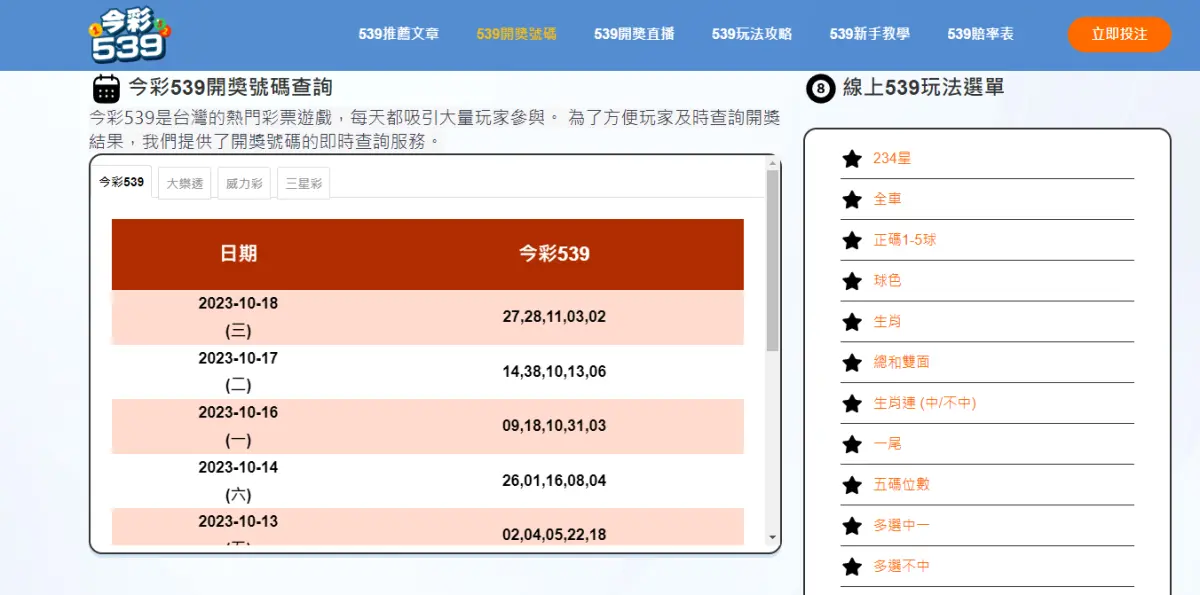
Task: Click the 8-ball icon beside 線上539玩法選單
Action: (x=820, y=89)
